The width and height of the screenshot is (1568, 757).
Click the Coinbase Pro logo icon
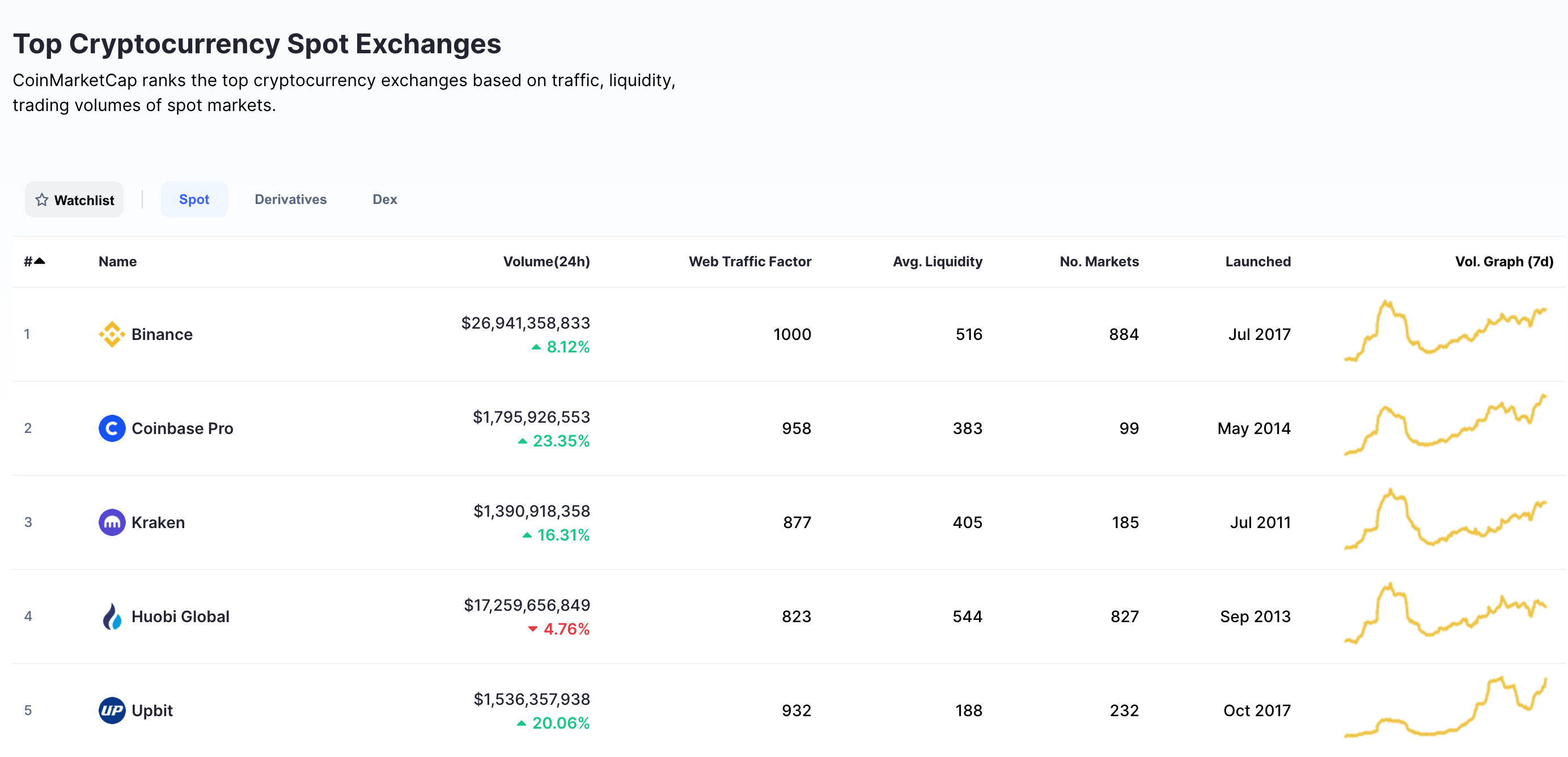pyautogui.click(x=111, y=428)
